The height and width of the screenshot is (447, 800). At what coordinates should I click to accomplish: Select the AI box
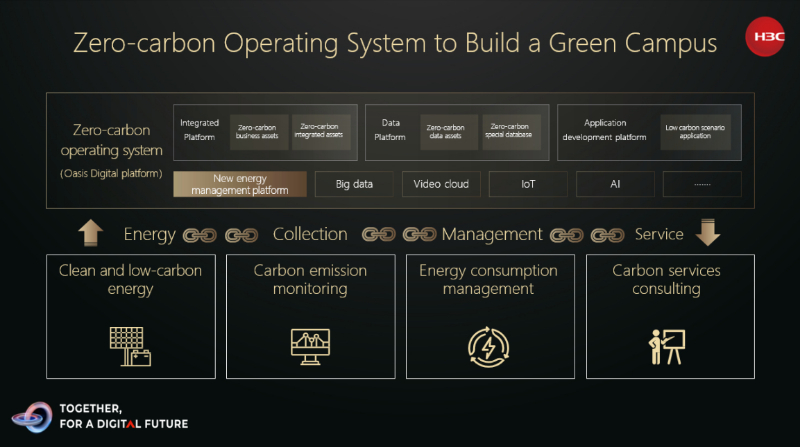click(x=615, y=184)
